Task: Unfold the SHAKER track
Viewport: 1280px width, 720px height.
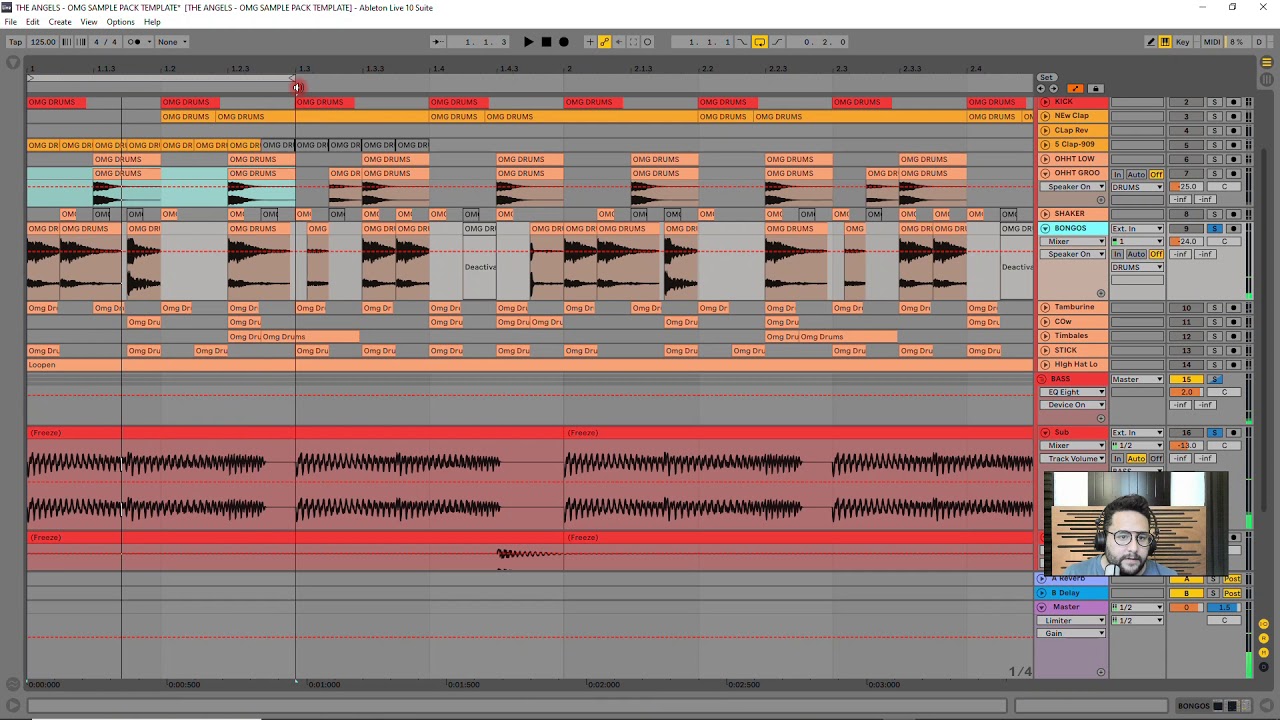Action: click(x=1045, y=214)
